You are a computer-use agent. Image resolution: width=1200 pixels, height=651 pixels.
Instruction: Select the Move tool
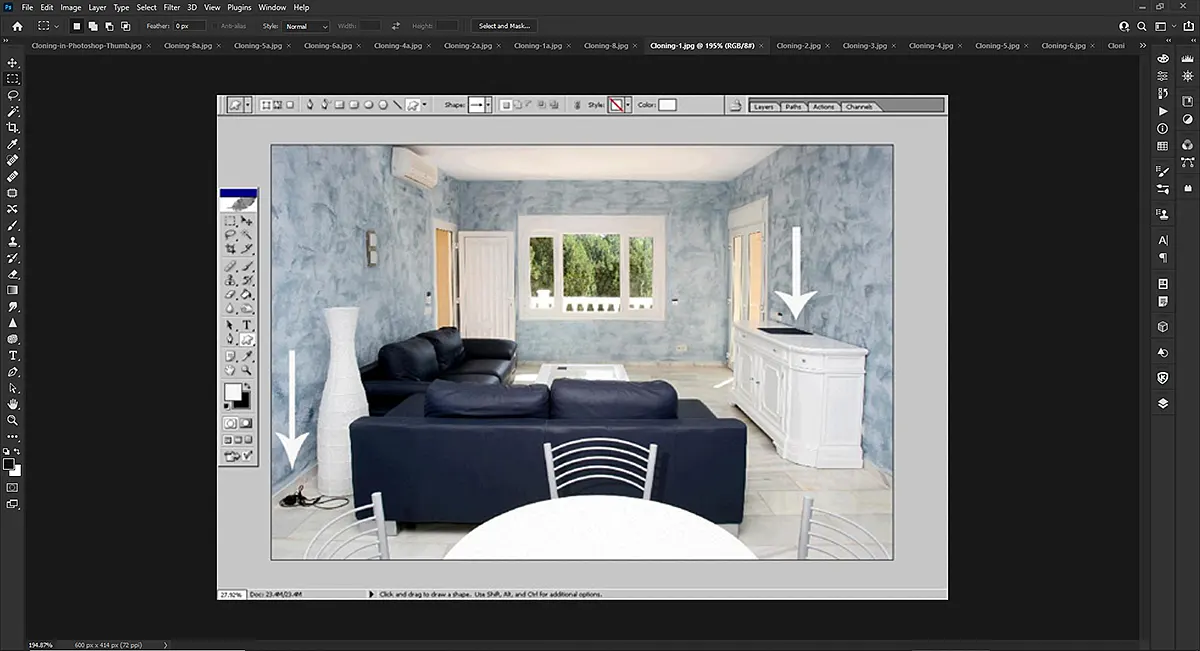click(x=13, y=61)
